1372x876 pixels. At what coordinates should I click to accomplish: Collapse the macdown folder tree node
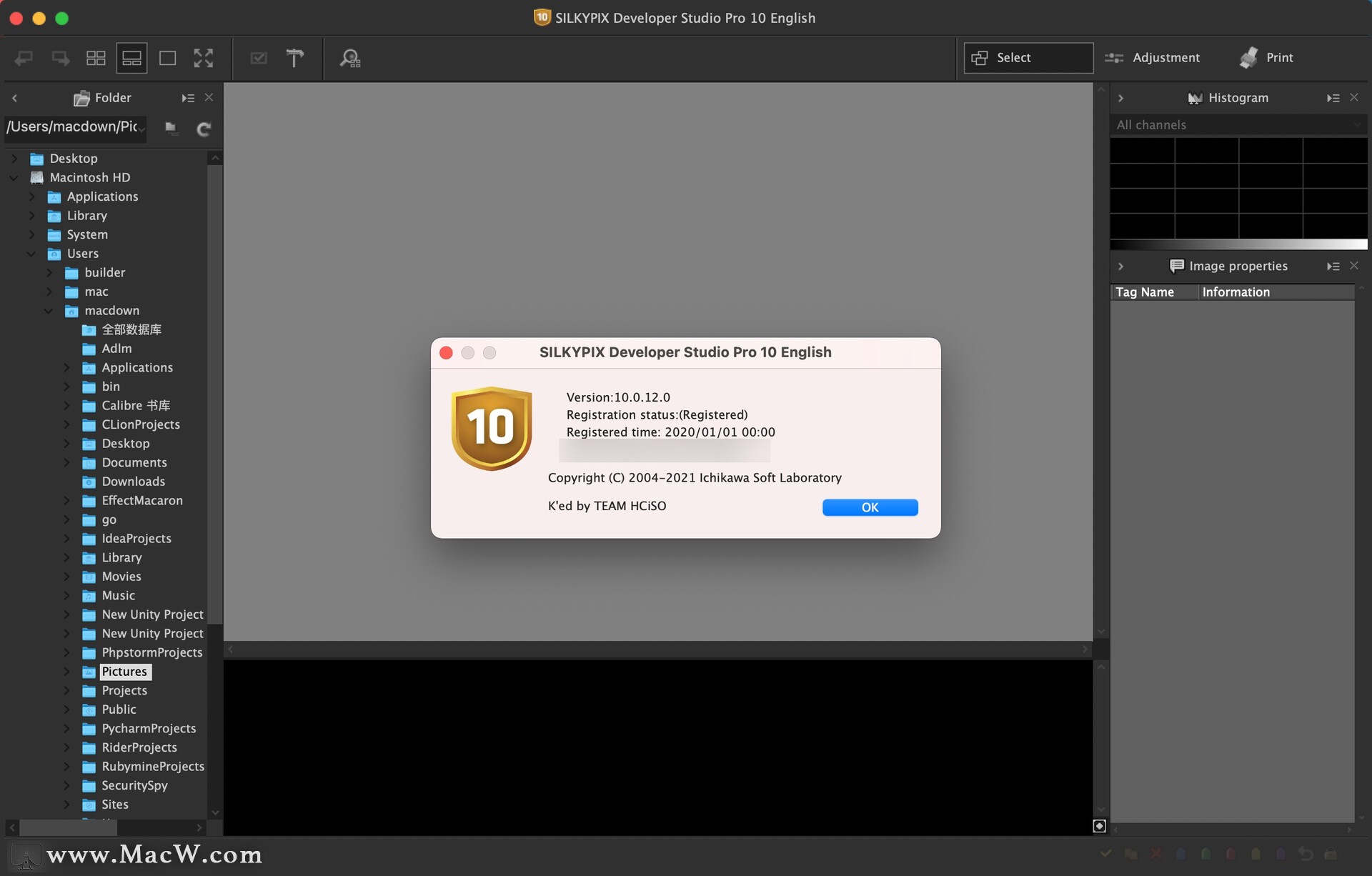coord(49,311)
